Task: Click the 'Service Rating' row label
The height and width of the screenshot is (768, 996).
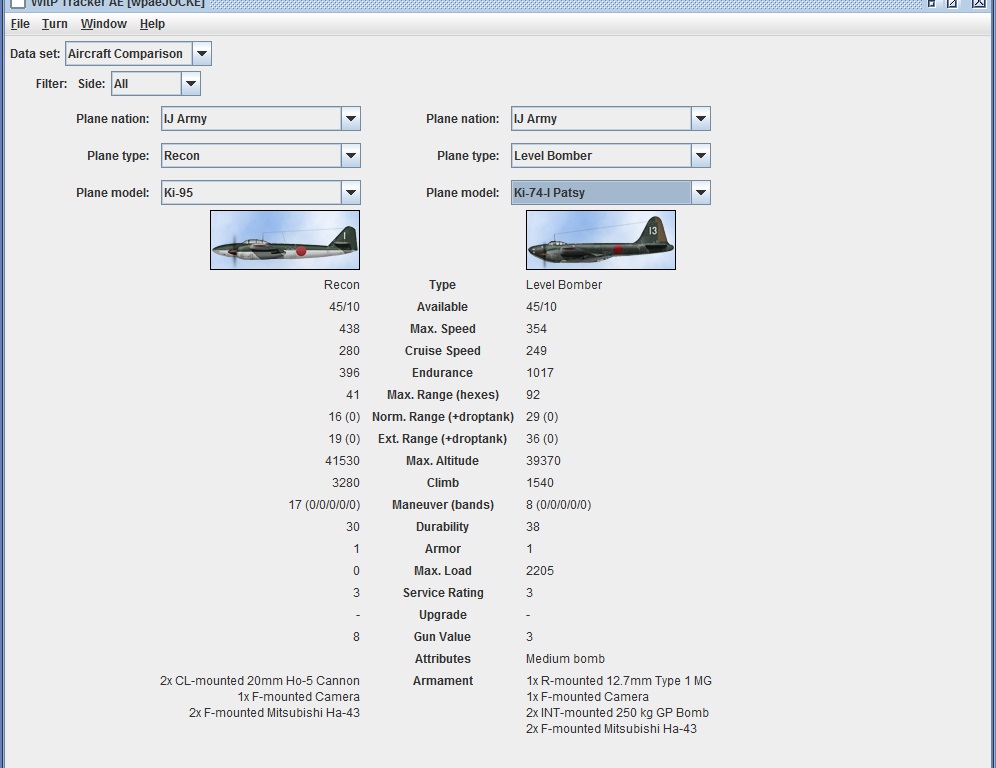Action: point(443,593)
